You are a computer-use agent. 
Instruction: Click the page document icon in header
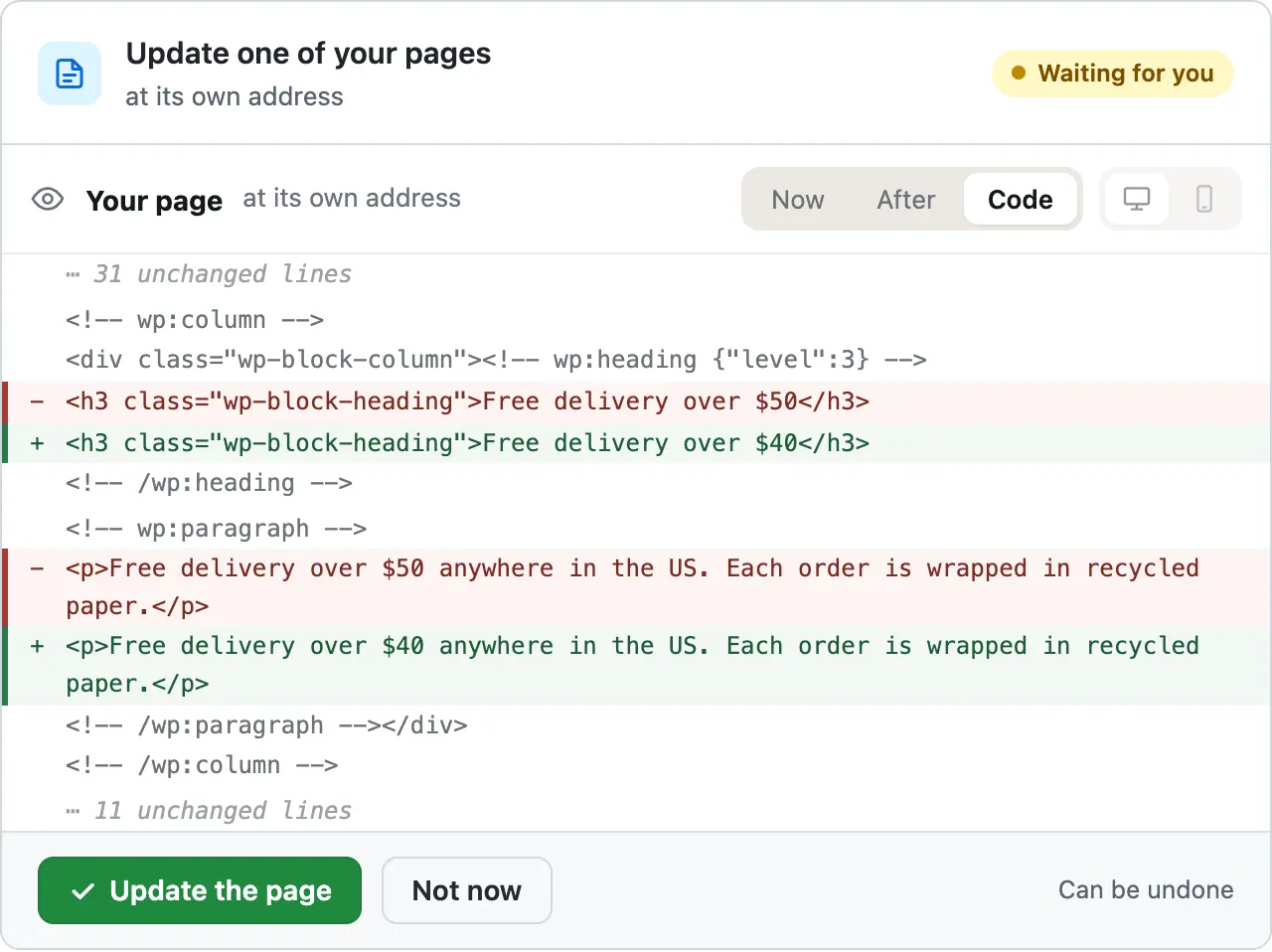coord(70,74)
